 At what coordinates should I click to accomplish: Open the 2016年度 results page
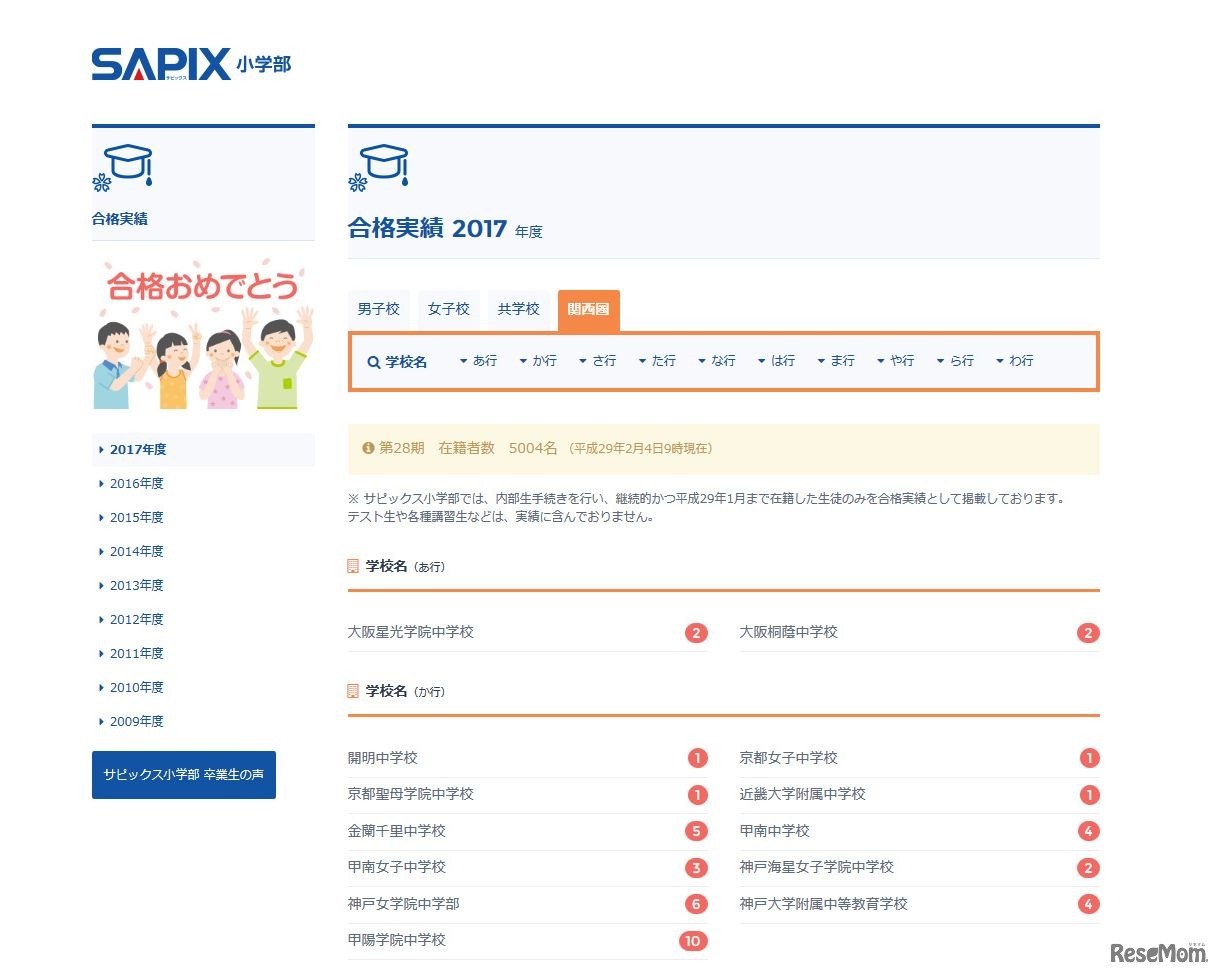point(136,483)
